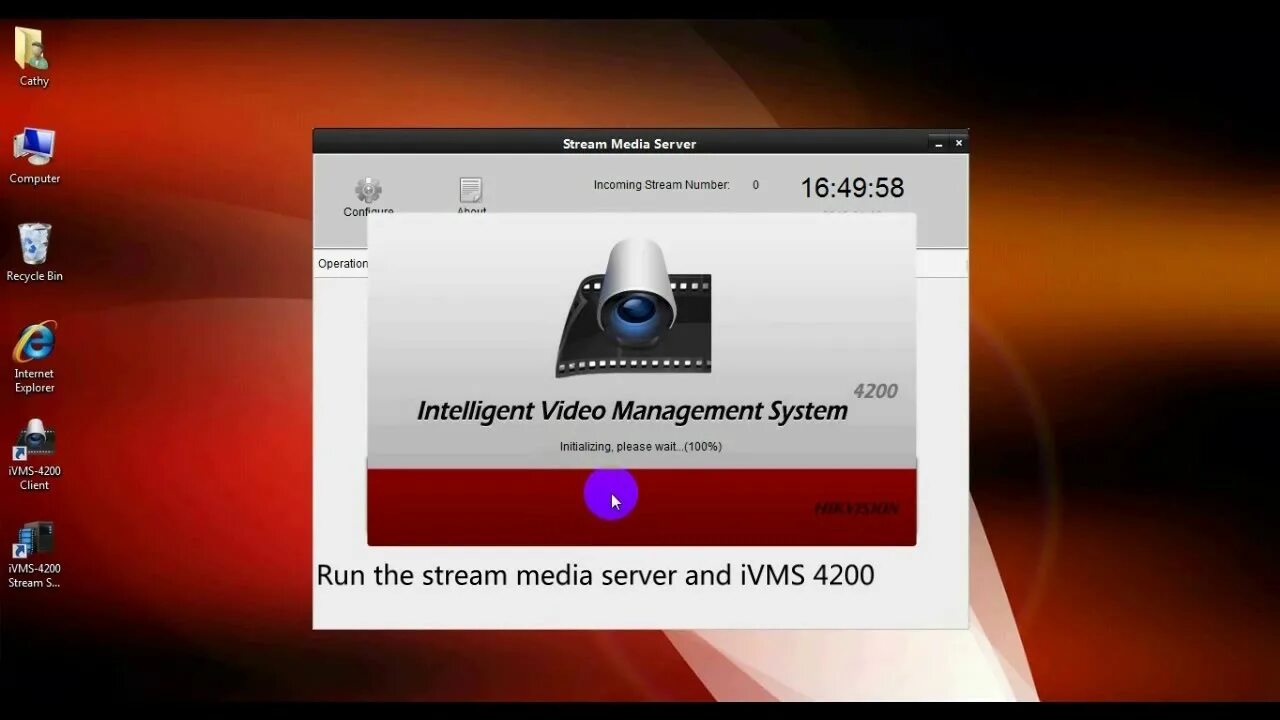Open About in Stream Media Server
Screen dimensions: 1280x720
coord(471,196)
